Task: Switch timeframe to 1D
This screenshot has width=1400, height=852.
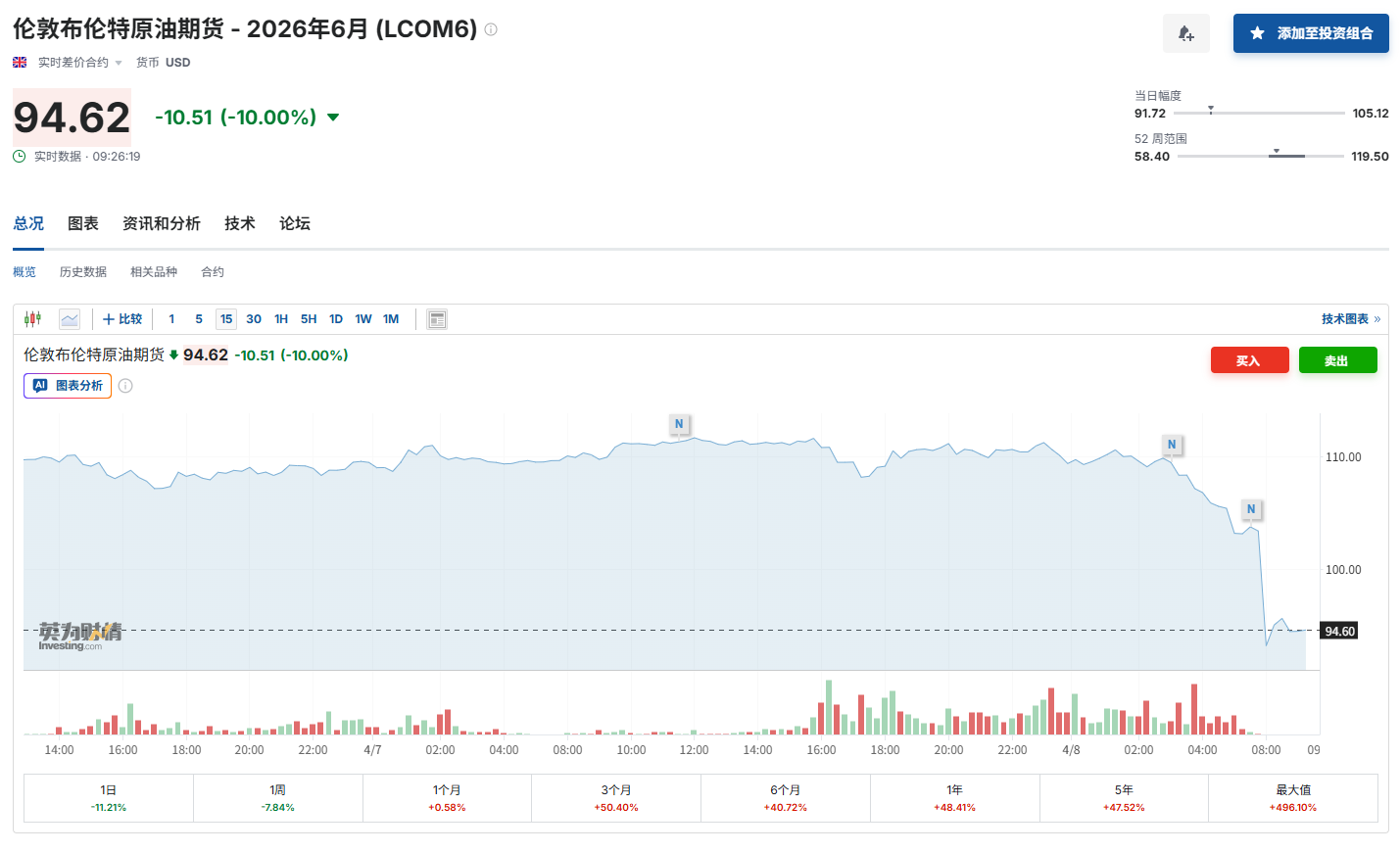Action: [336, 318]
